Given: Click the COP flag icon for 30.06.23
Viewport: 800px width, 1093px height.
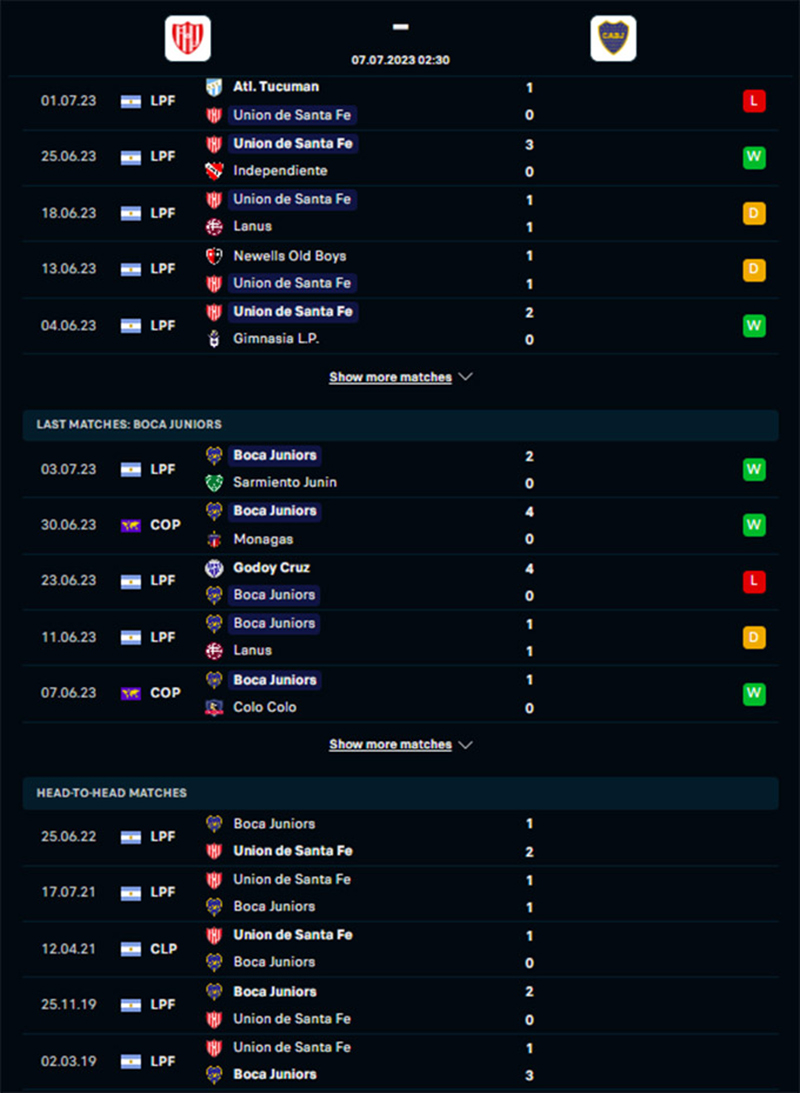Looking at the screenshot, I should tap(130, 526).
